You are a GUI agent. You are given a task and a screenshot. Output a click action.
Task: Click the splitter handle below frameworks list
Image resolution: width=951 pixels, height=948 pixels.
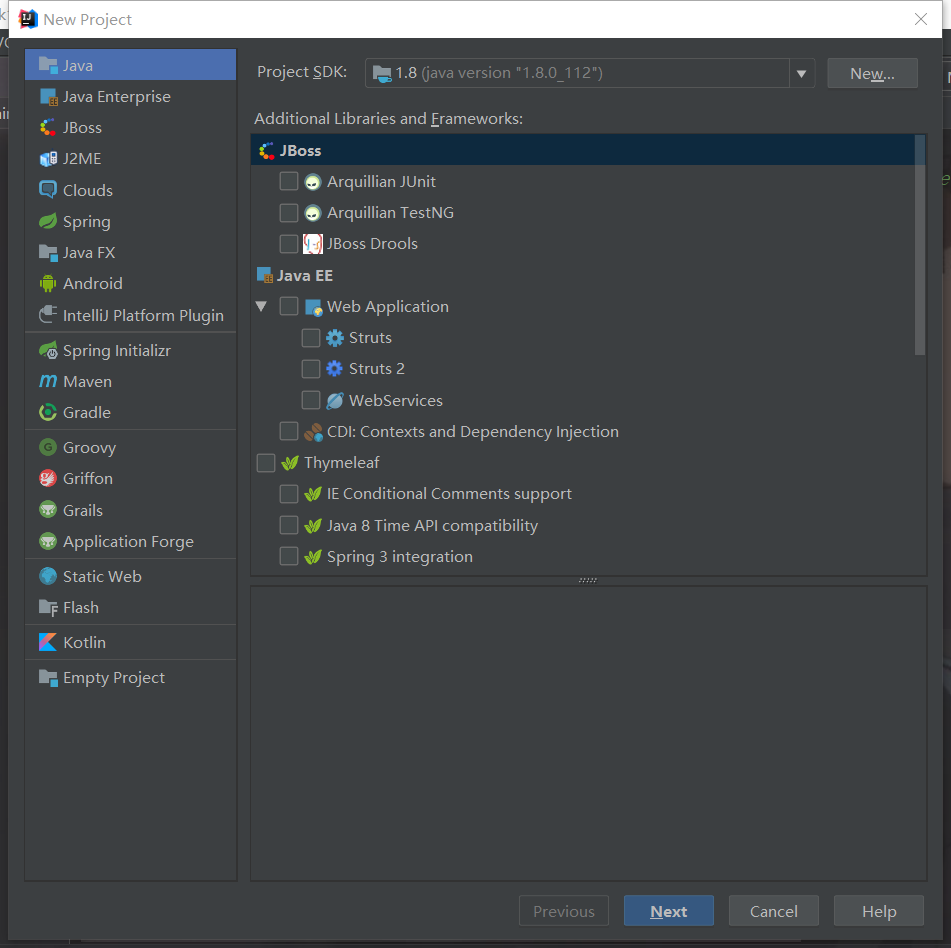pos(588,580)
